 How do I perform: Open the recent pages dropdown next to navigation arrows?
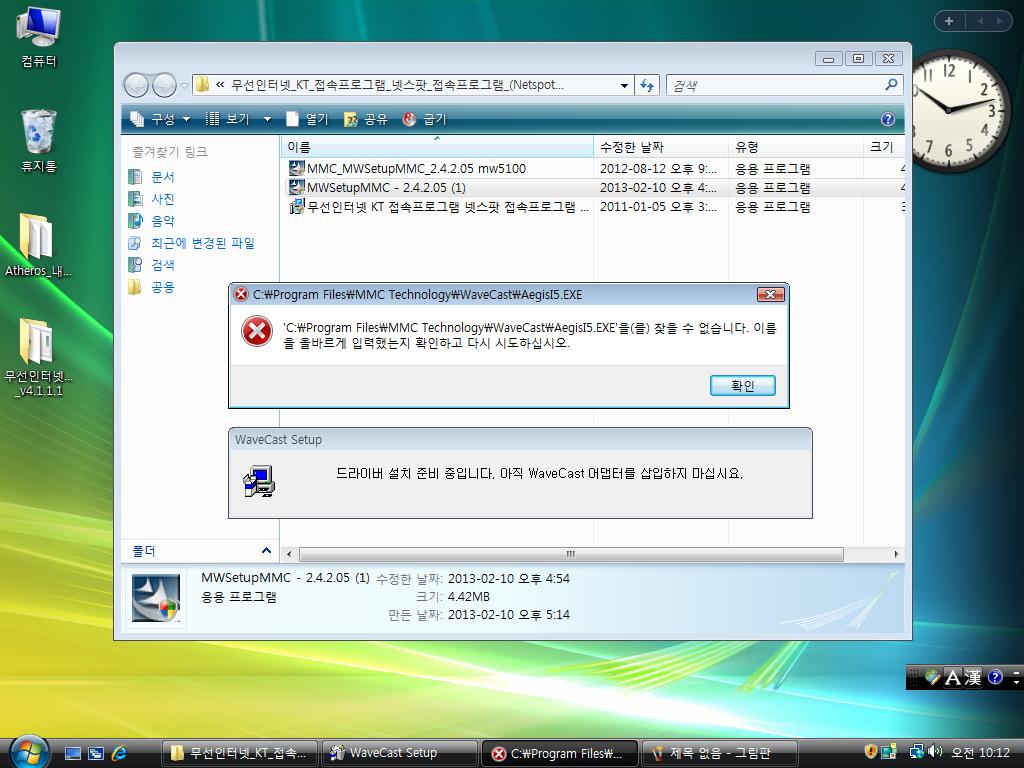pos(184,86)
